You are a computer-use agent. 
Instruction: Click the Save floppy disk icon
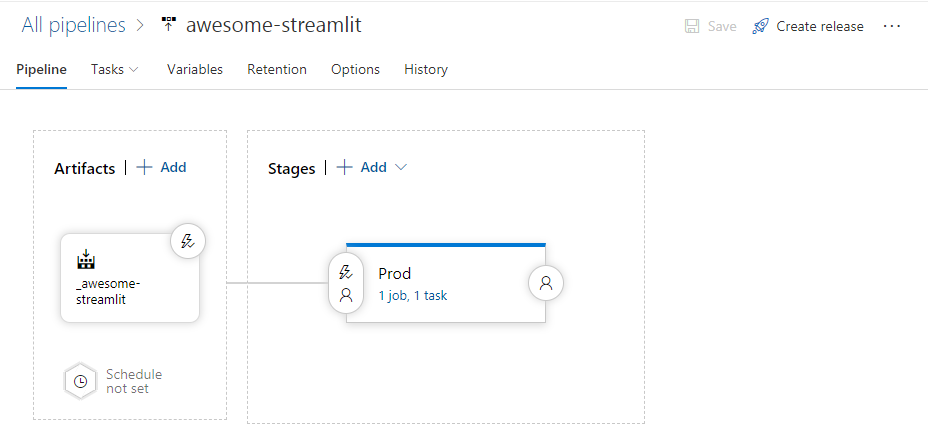click(692, 26)
